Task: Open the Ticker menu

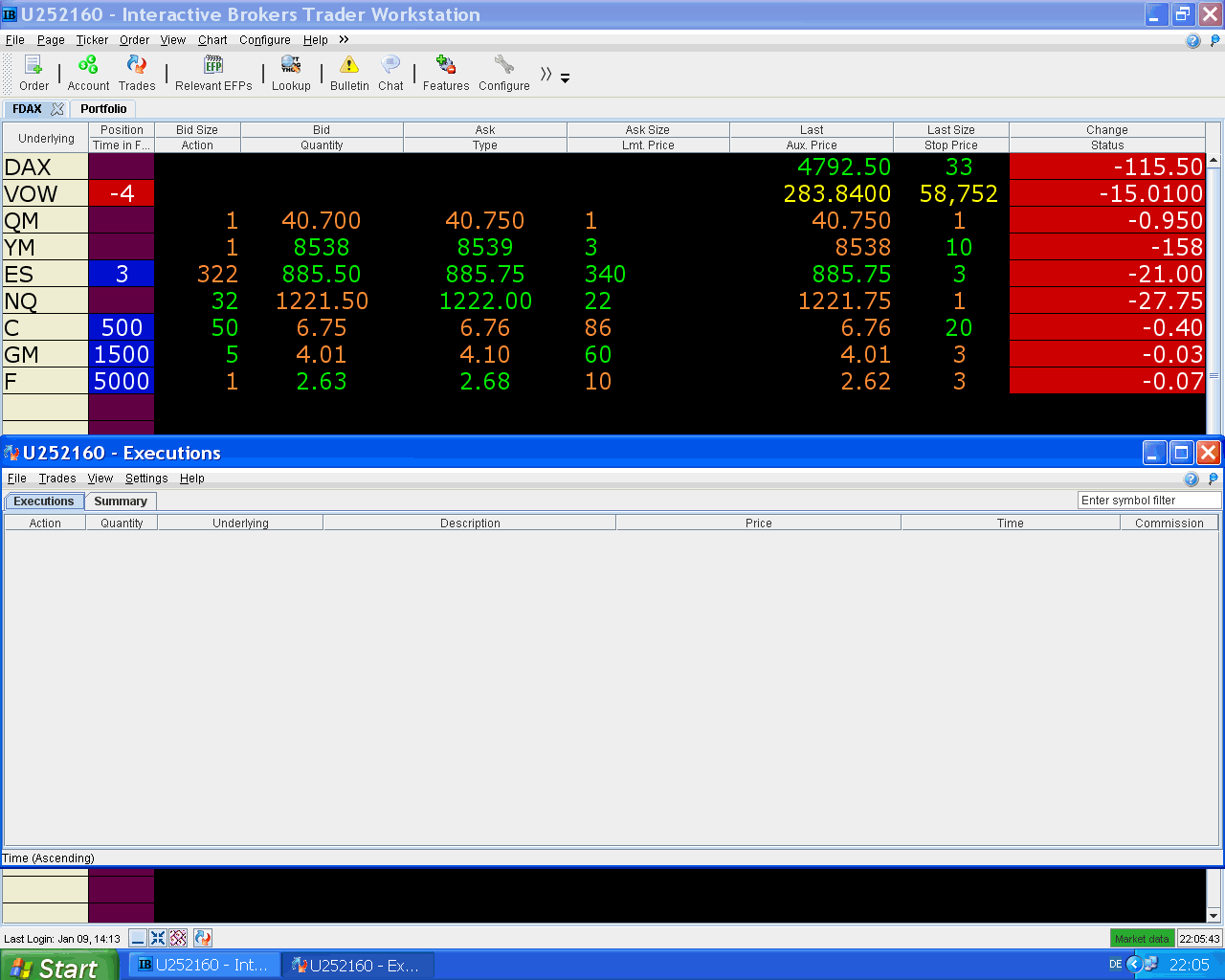Action: pos(92,40)
